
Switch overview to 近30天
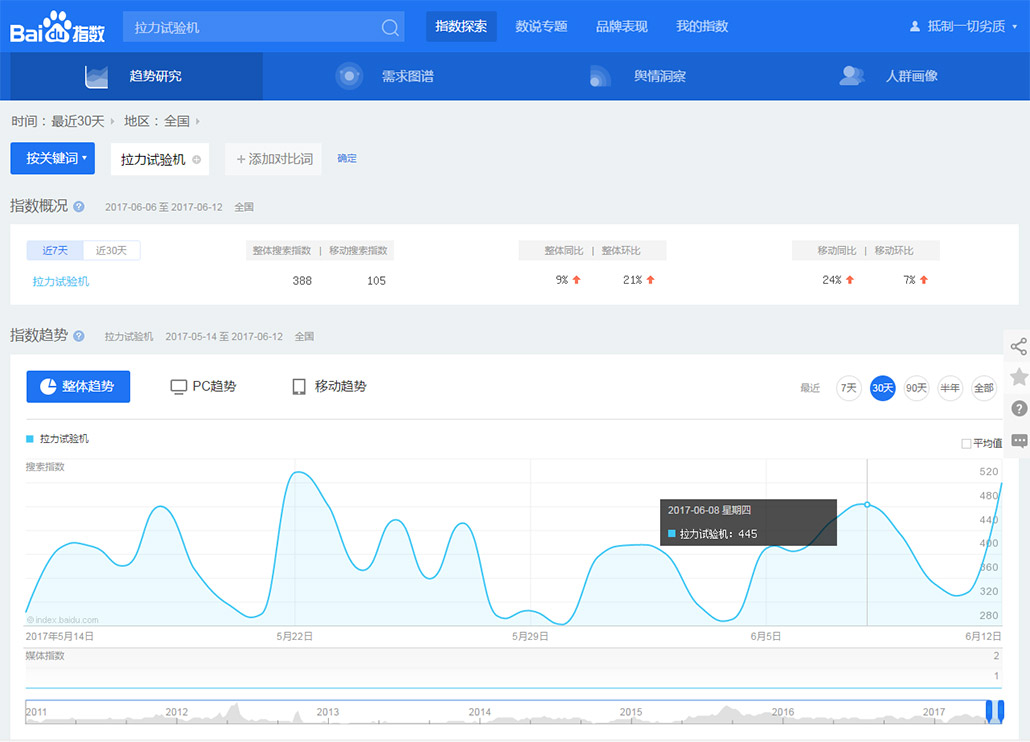pyautogui.click(x=112, y=250)
